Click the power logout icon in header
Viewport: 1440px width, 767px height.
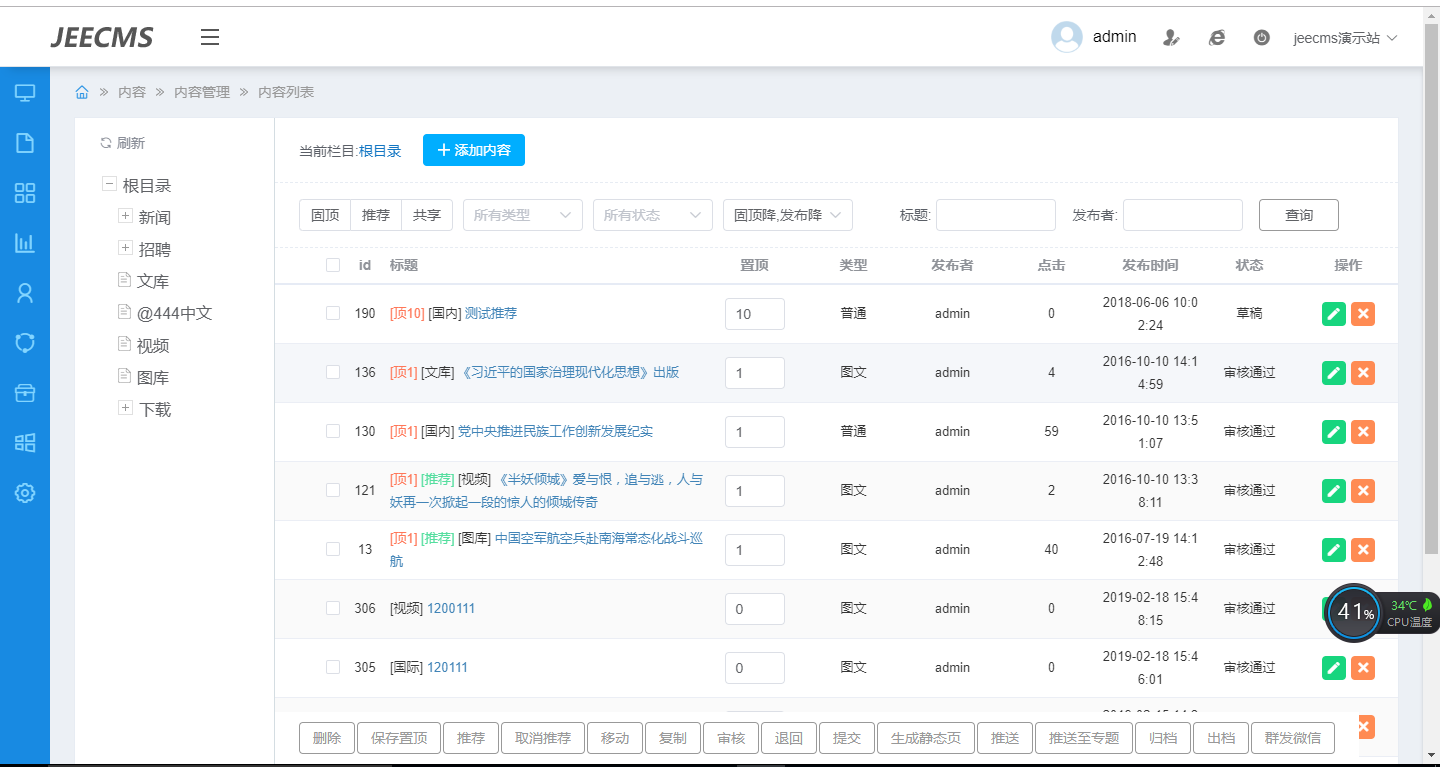tap(1261, 38)
